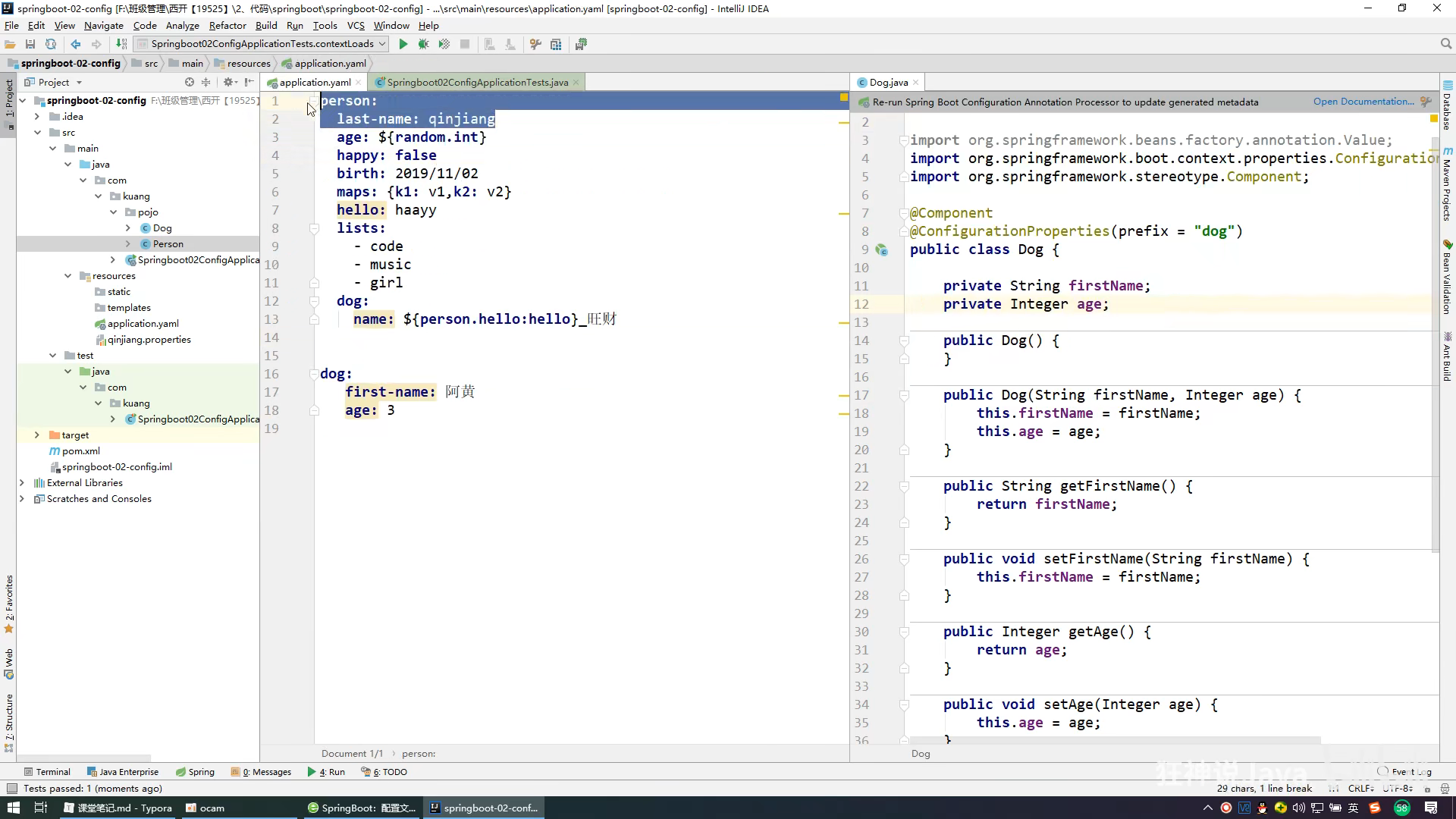The height and width of the screenshot is (819, 1456).
Task: Click Scroll from Source target icon
Action: 190,82
